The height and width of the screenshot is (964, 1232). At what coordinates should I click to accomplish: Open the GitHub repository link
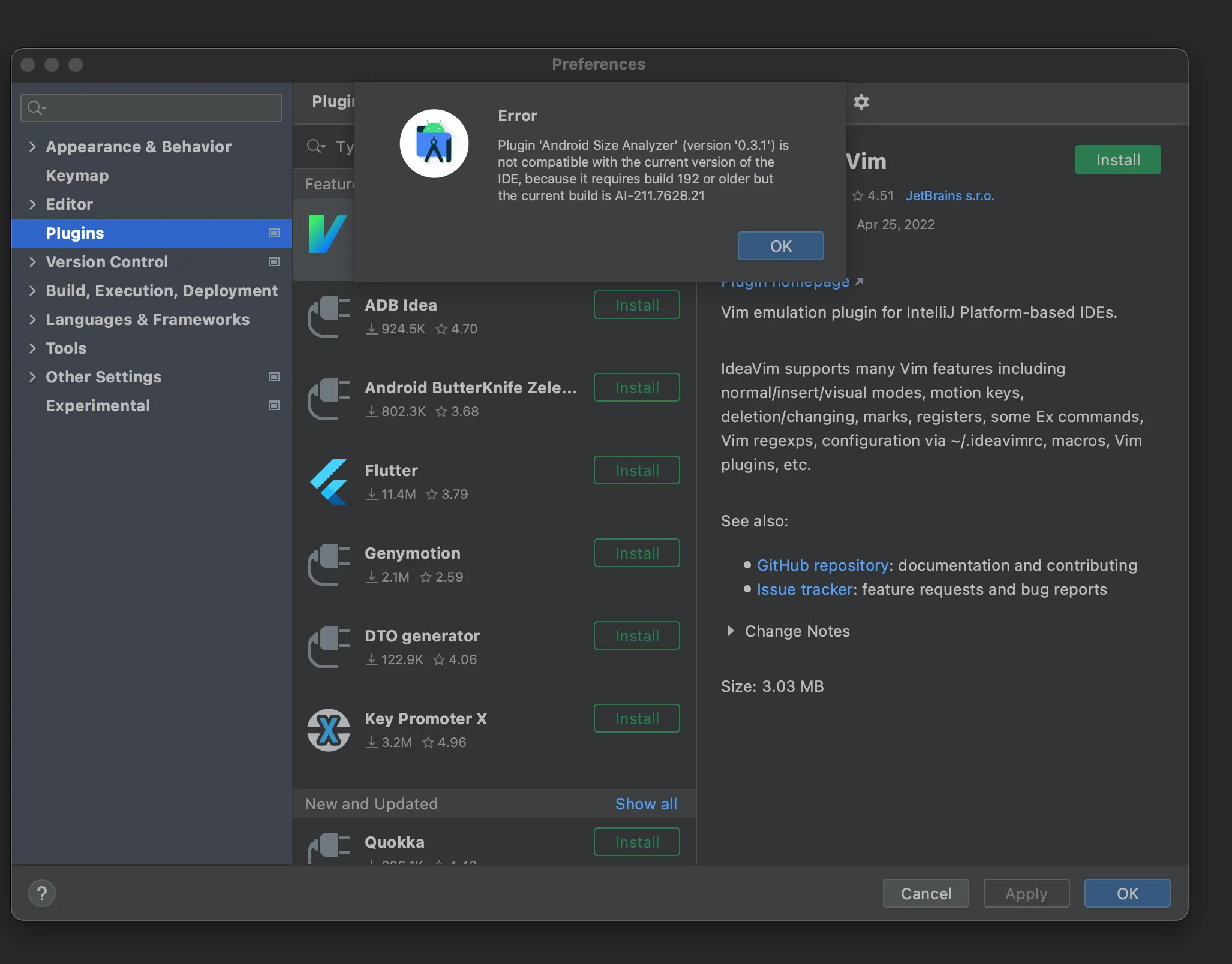coord(822,565)
